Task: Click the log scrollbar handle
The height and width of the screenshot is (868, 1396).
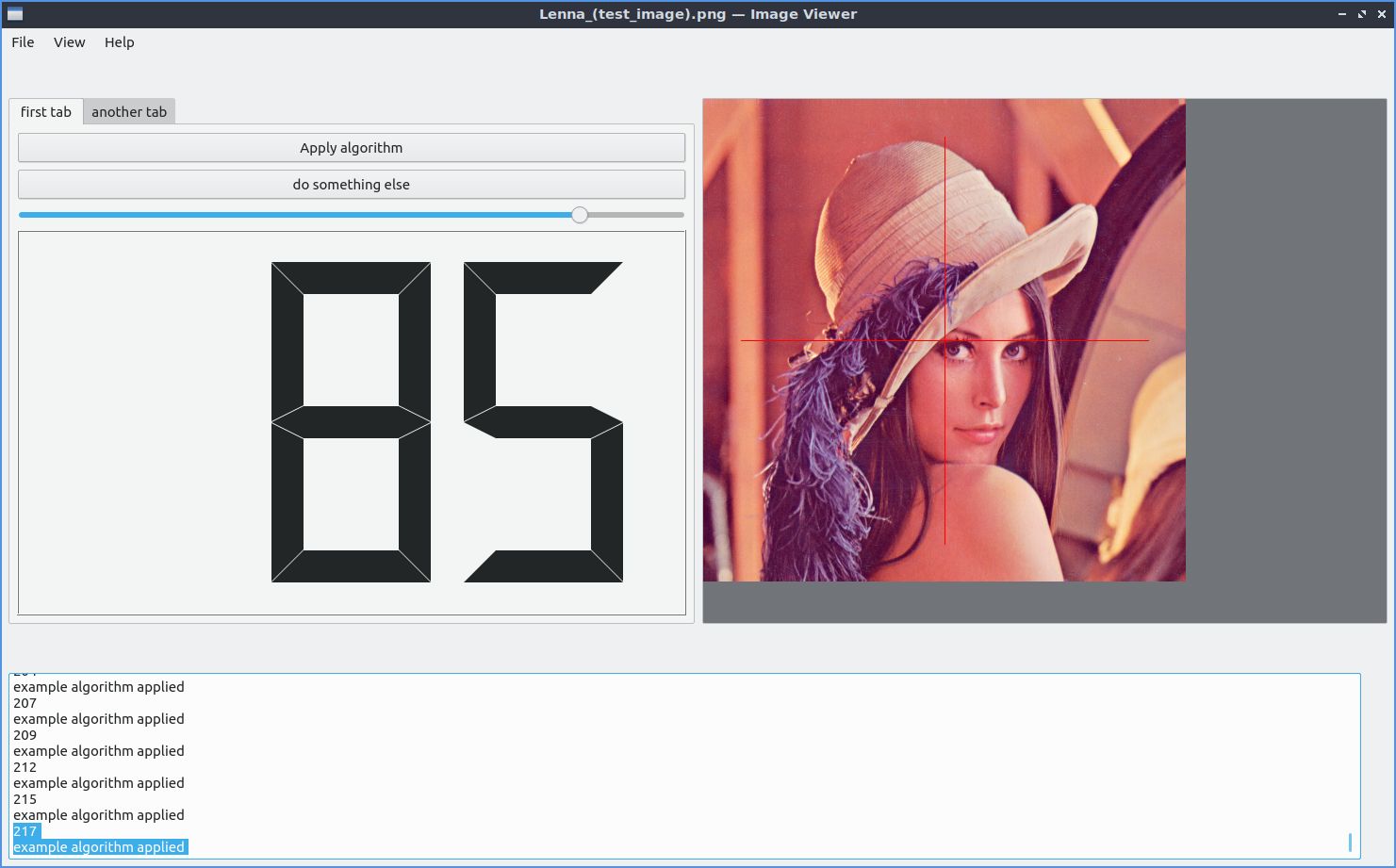Action: pos(1351,843)
